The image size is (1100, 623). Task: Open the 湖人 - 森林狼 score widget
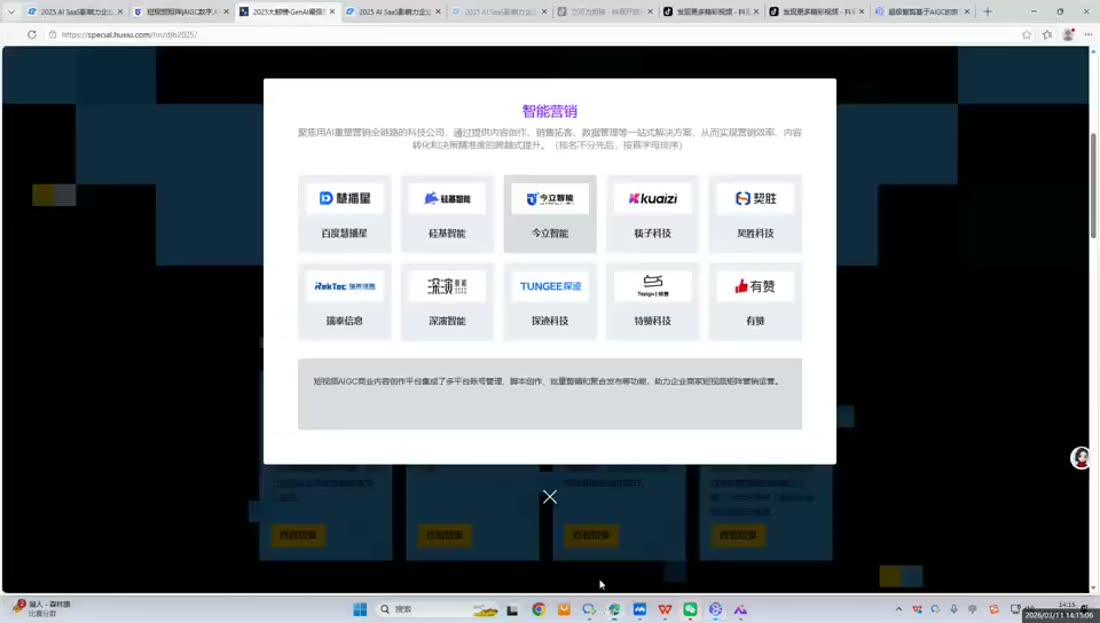point(42,608)
